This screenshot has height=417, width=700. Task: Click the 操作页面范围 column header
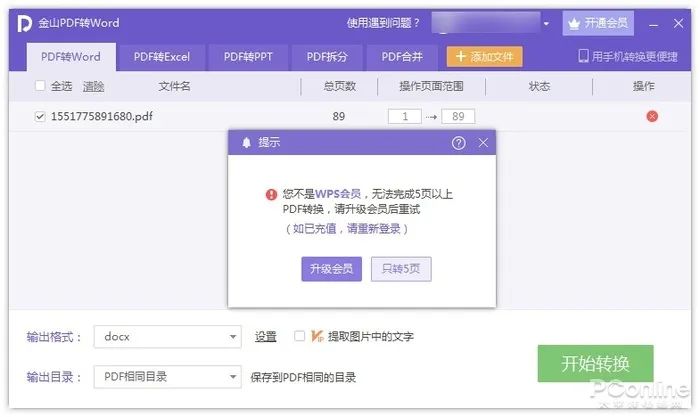coord(431,86)
